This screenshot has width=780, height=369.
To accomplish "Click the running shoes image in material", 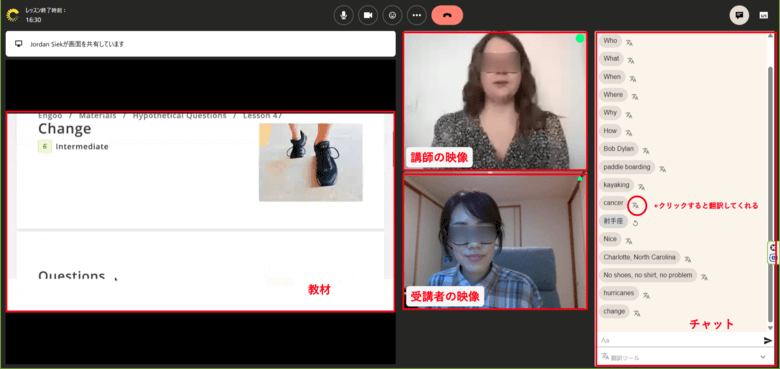I will [311, 162].
